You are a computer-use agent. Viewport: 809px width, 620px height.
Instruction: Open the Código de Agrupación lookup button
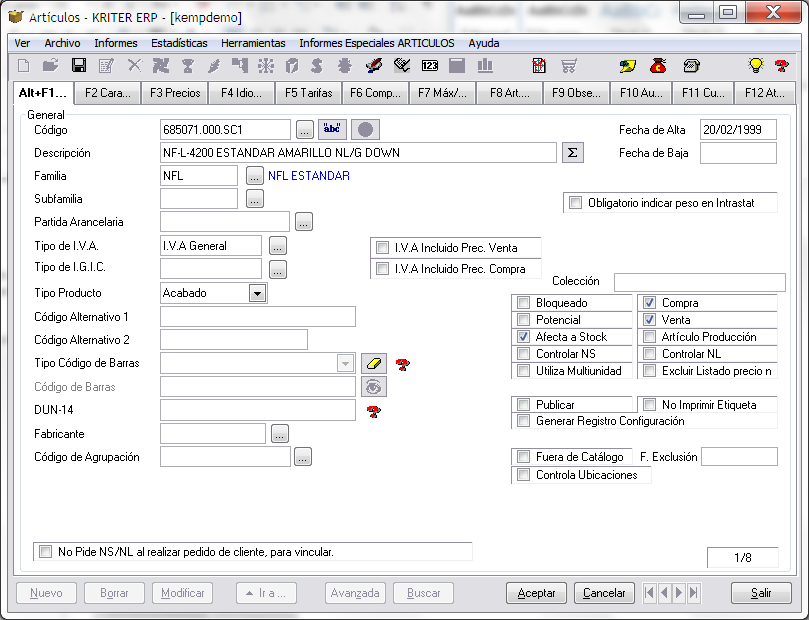pyautogui.click(x=303, y=457)
